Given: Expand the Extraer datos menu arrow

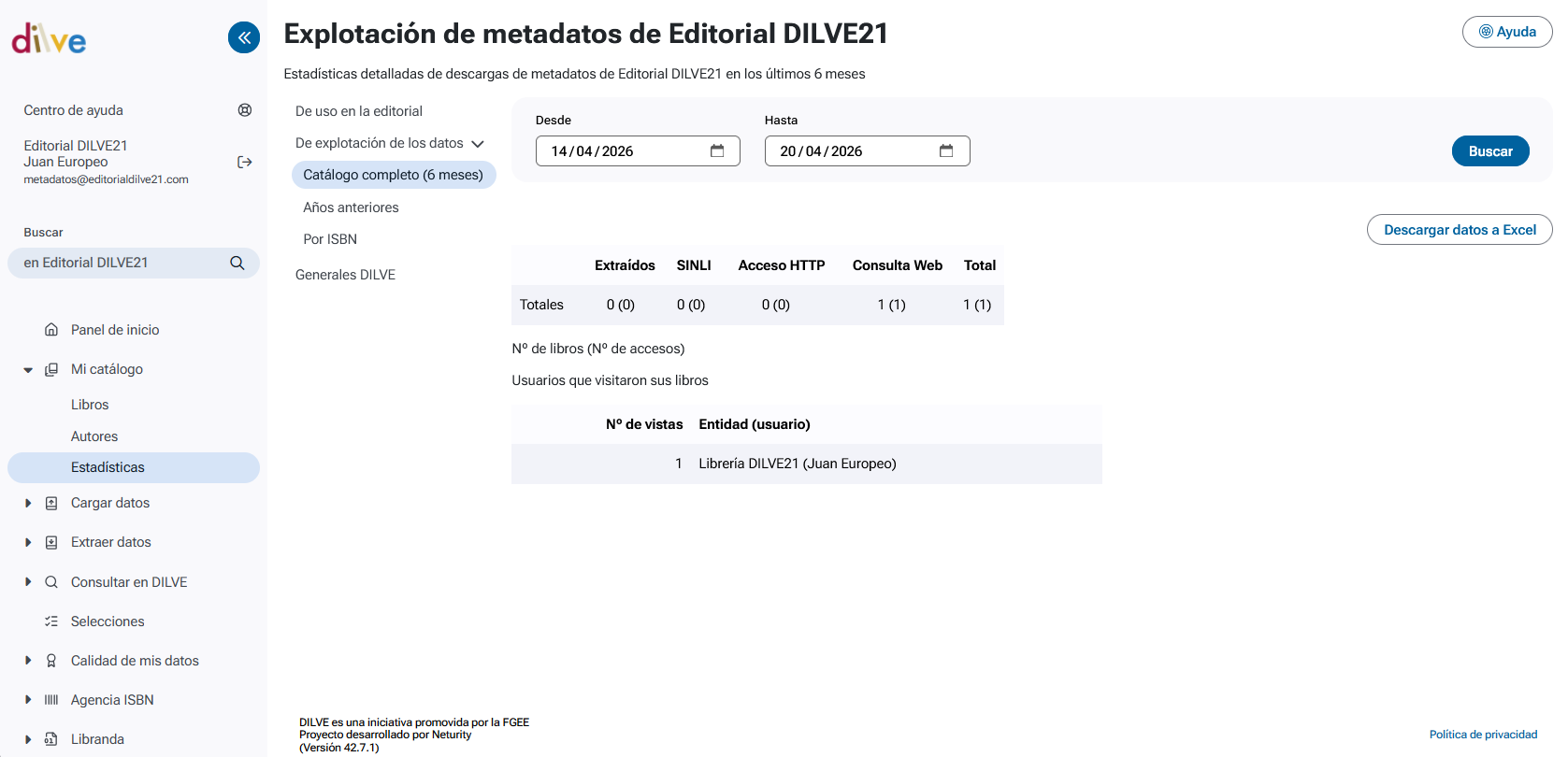Looking at the screenshot, I should tap(28, 542).
